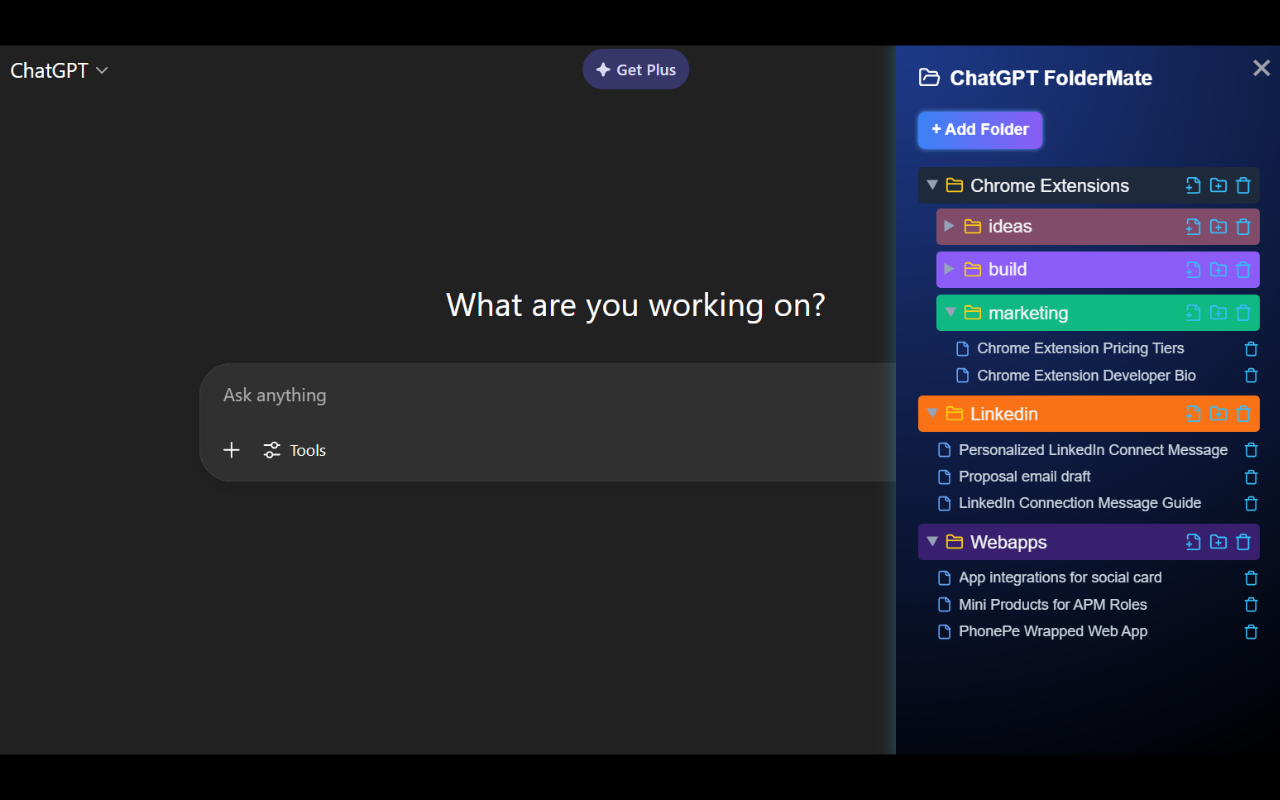Delete the build folder via trash icon
Image resolution: width=1280 pixels, height=800 pixels.
[1243, 270]
